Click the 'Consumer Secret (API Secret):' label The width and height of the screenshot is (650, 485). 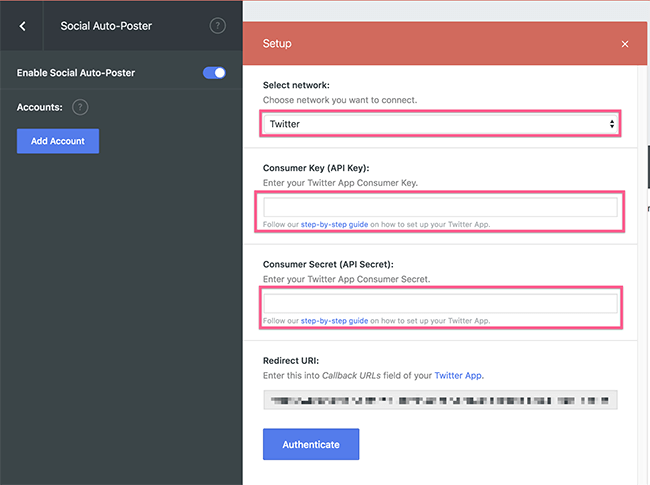coord(328,264)
